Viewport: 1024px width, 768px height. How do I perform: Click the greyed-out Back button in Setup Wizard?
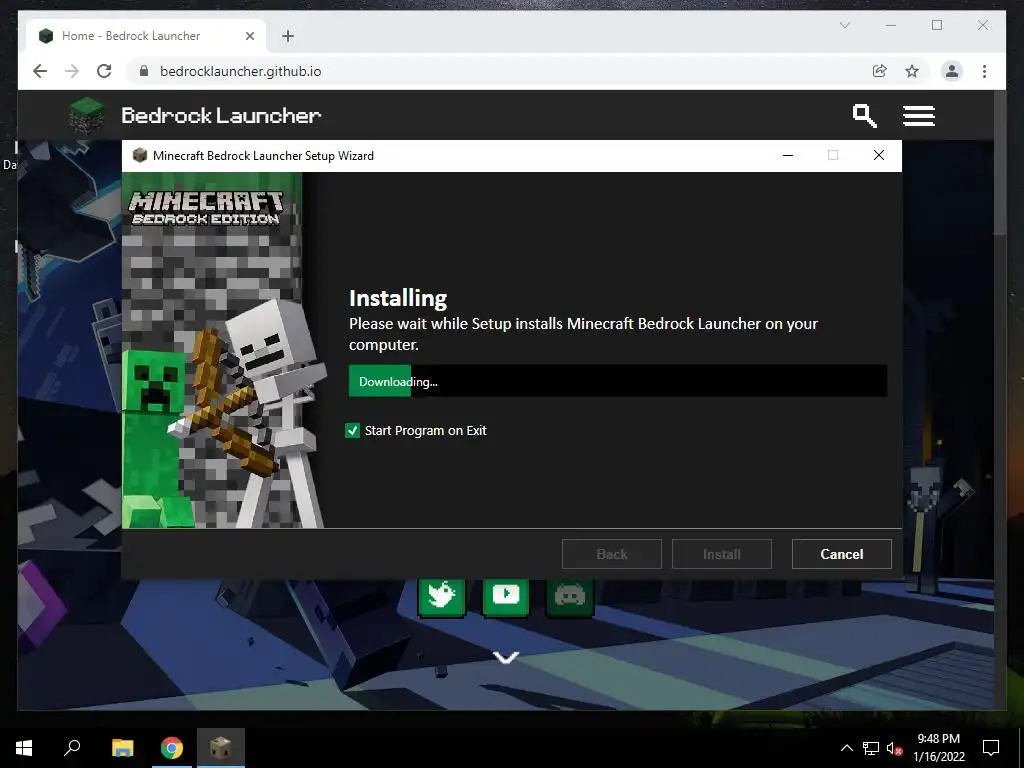click(611, 554)
